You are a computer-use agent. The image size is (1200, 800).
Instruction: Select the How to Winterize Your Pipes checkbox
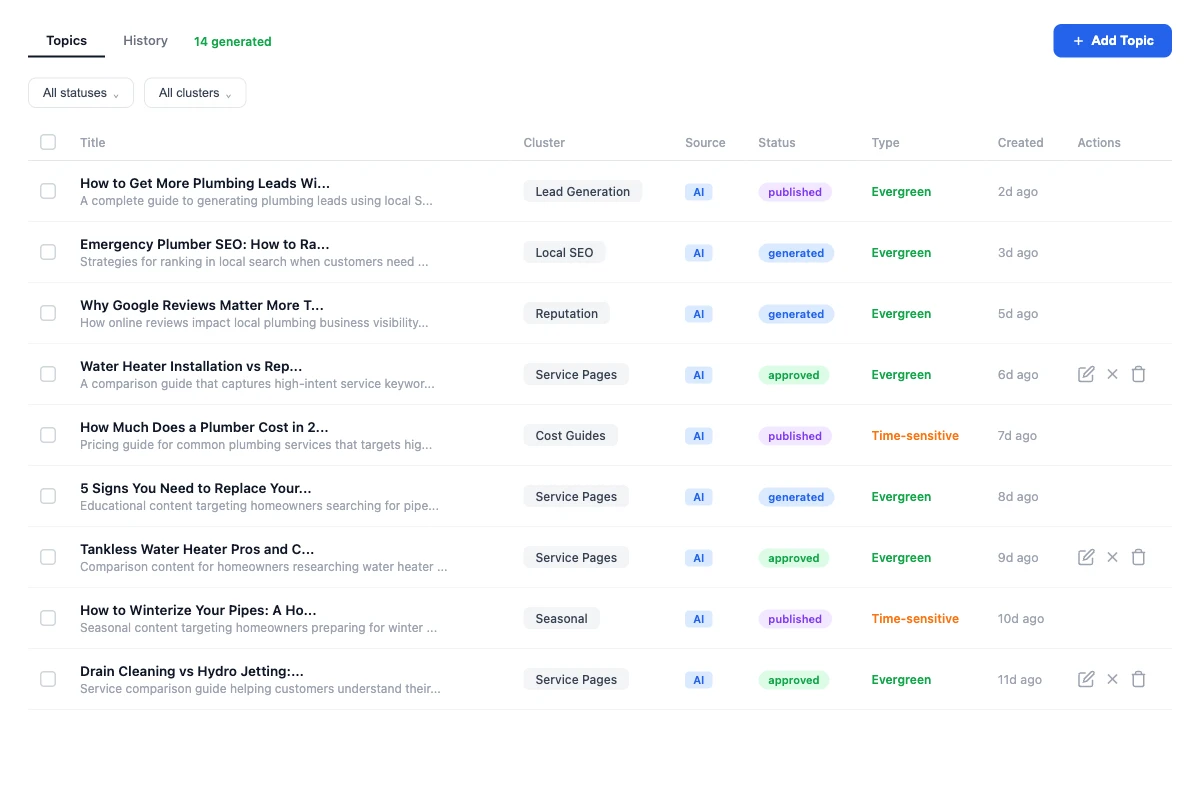(x=48, y=618)
